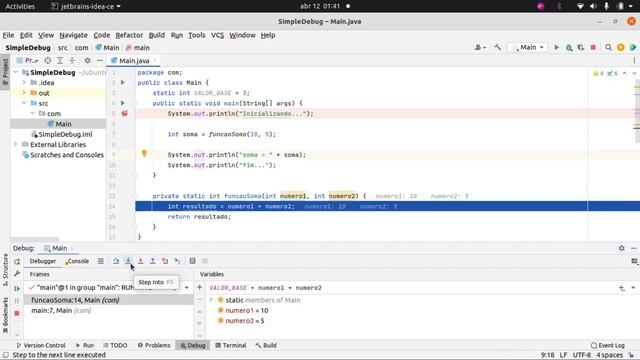
Task: Select frame main:7, Main
Action: click(108, 311)
